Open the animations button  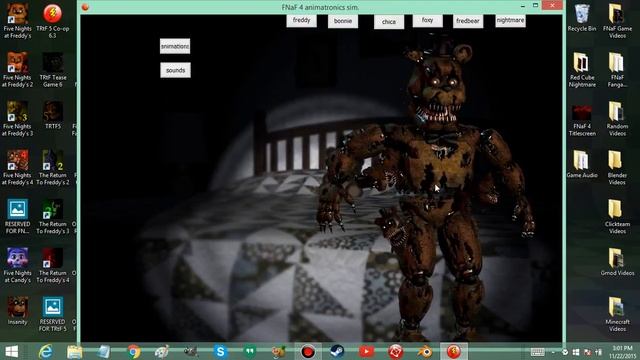[x=175, y=47]
